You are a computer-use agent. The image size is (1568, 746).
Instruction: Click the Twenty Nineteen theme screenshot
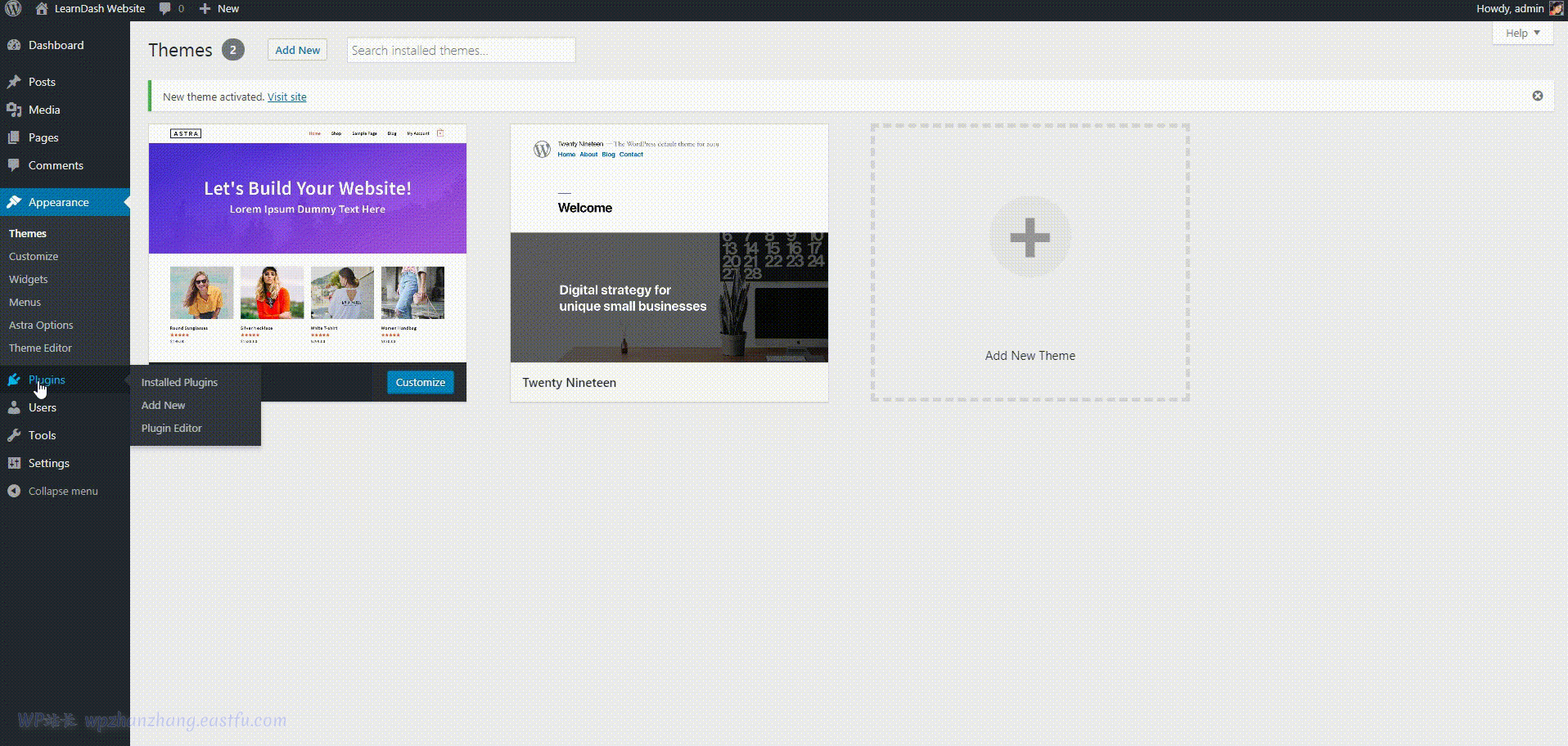[x=669, y=243]
